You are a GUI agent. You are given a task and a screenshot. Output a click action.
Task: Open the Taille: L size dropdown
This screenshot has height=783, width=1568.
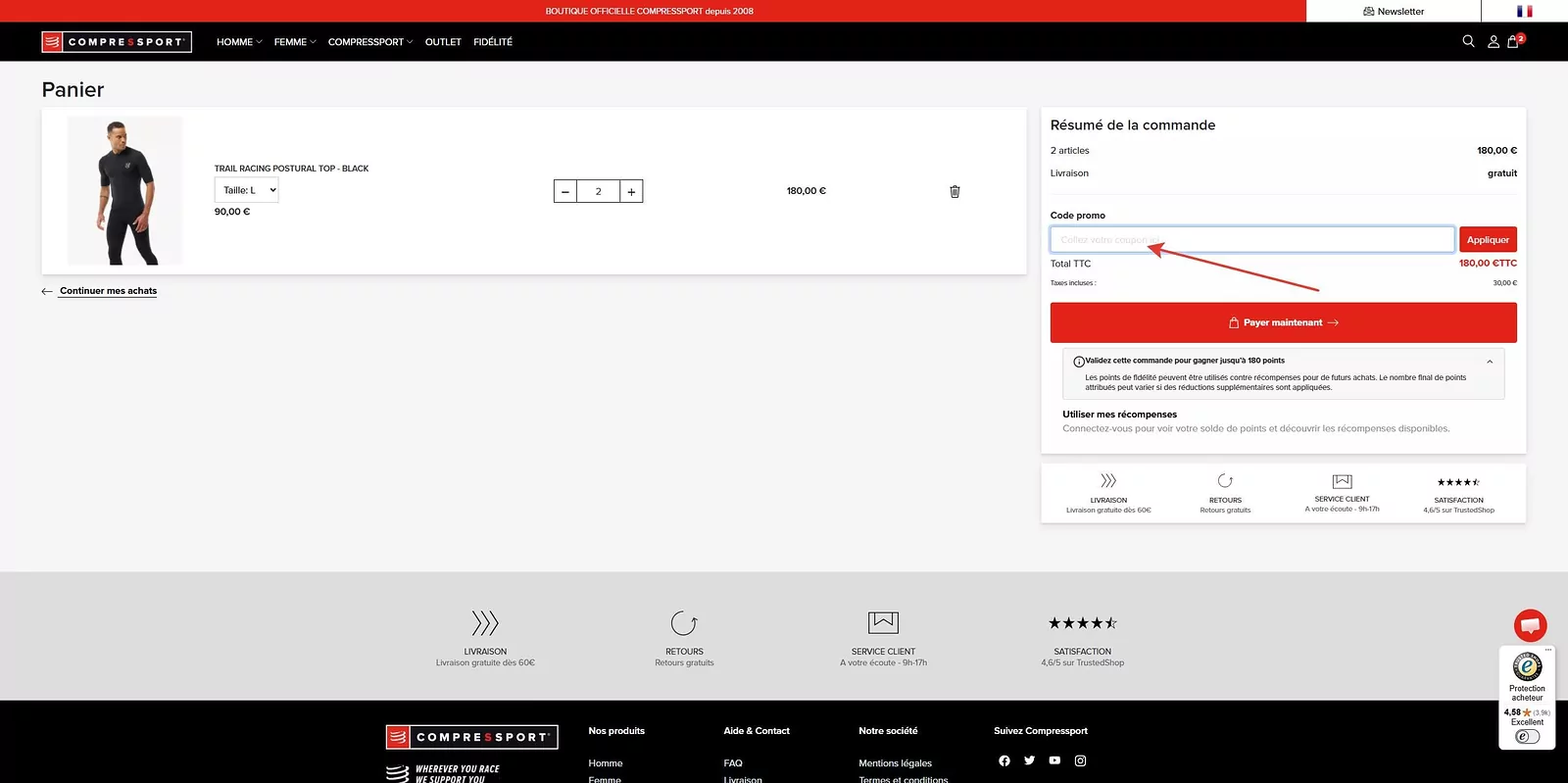click(x=247, y=190)
